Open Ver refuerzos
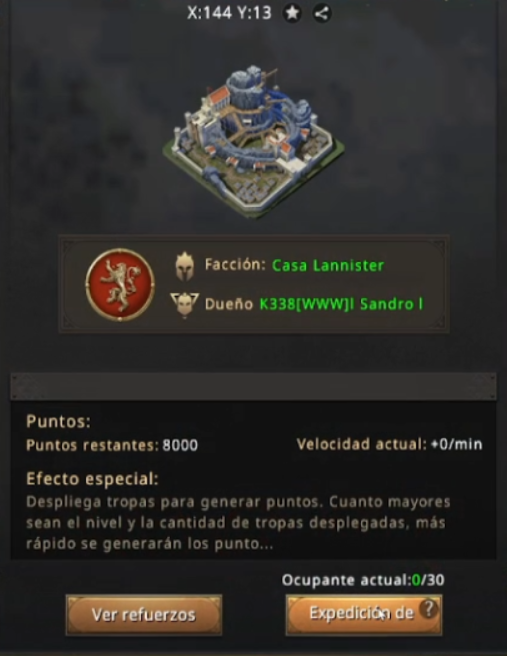Viewport: 507px width, 656px height. (x=144, y=615)
